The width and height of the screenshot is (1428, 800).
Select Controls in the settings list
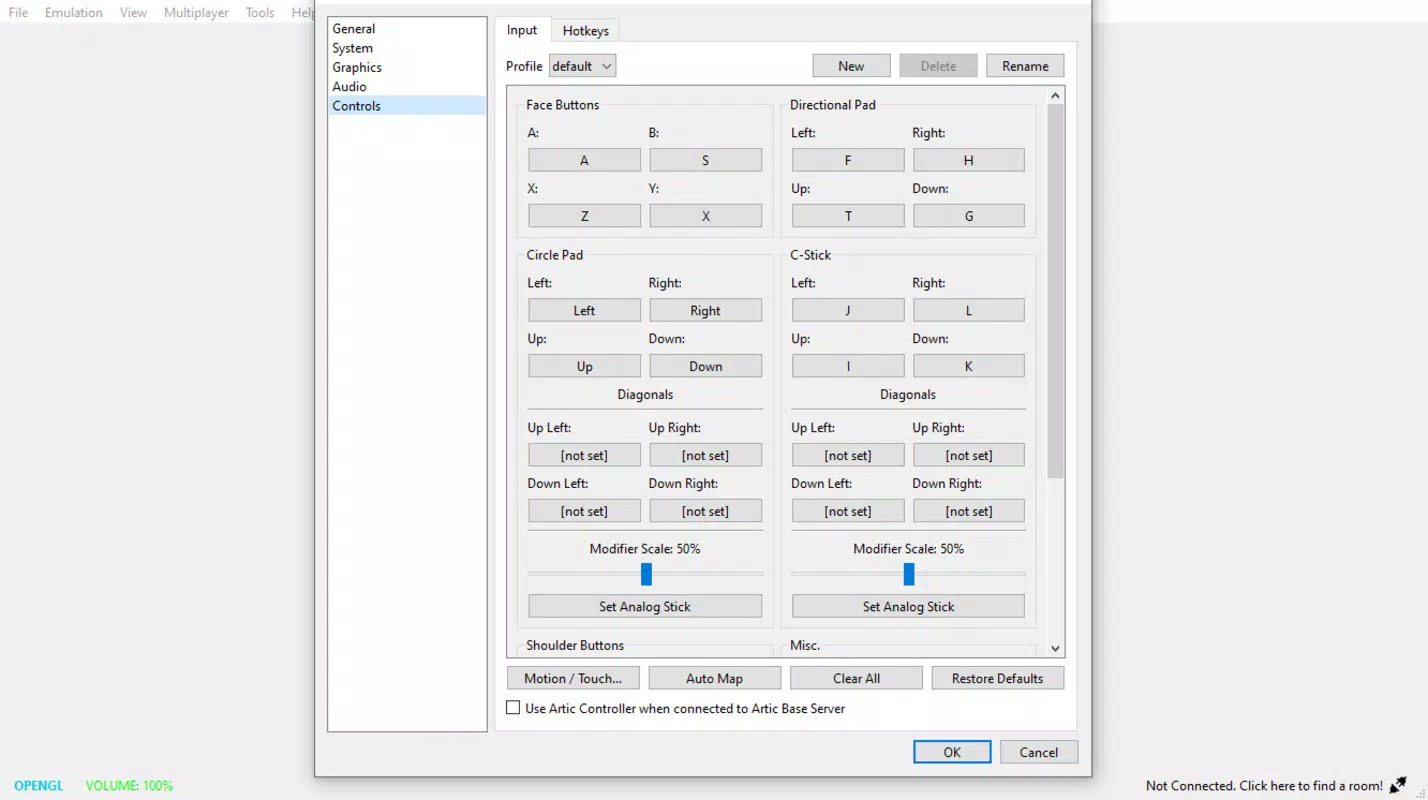407,106
